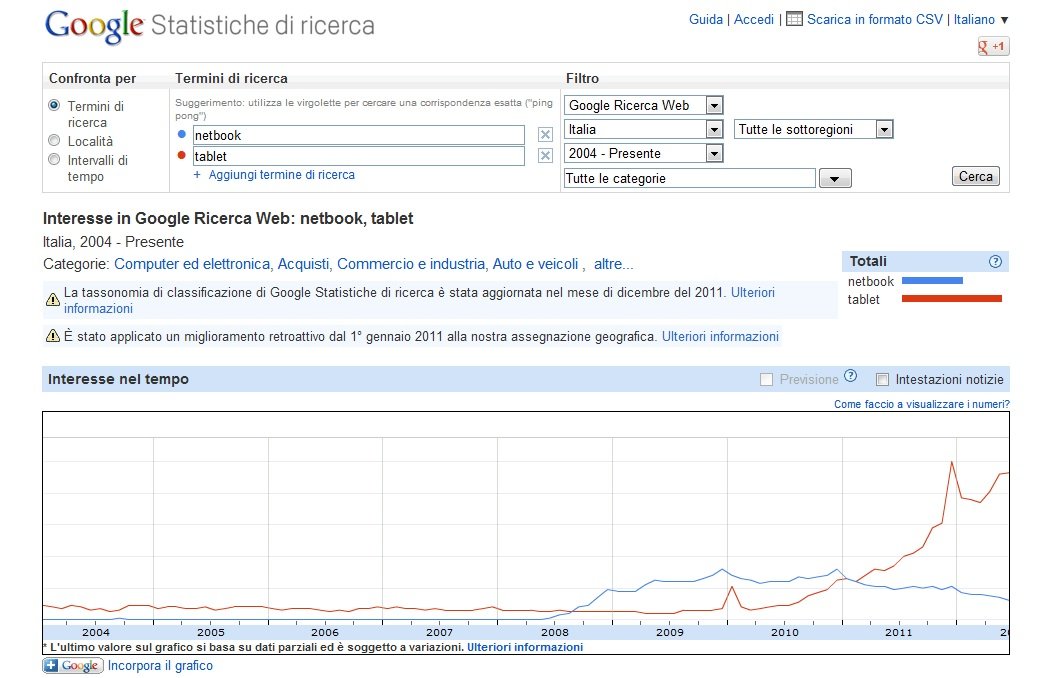
Task: Remove the netbook search term
Action: point(545,134)
